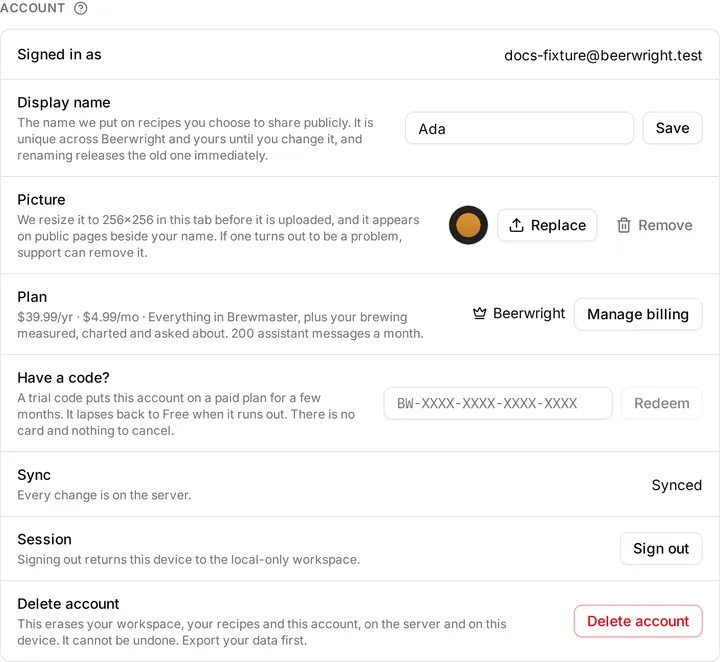Click the Session description about signing out
The image size is (720, 662).
click(x=189, y=559)
